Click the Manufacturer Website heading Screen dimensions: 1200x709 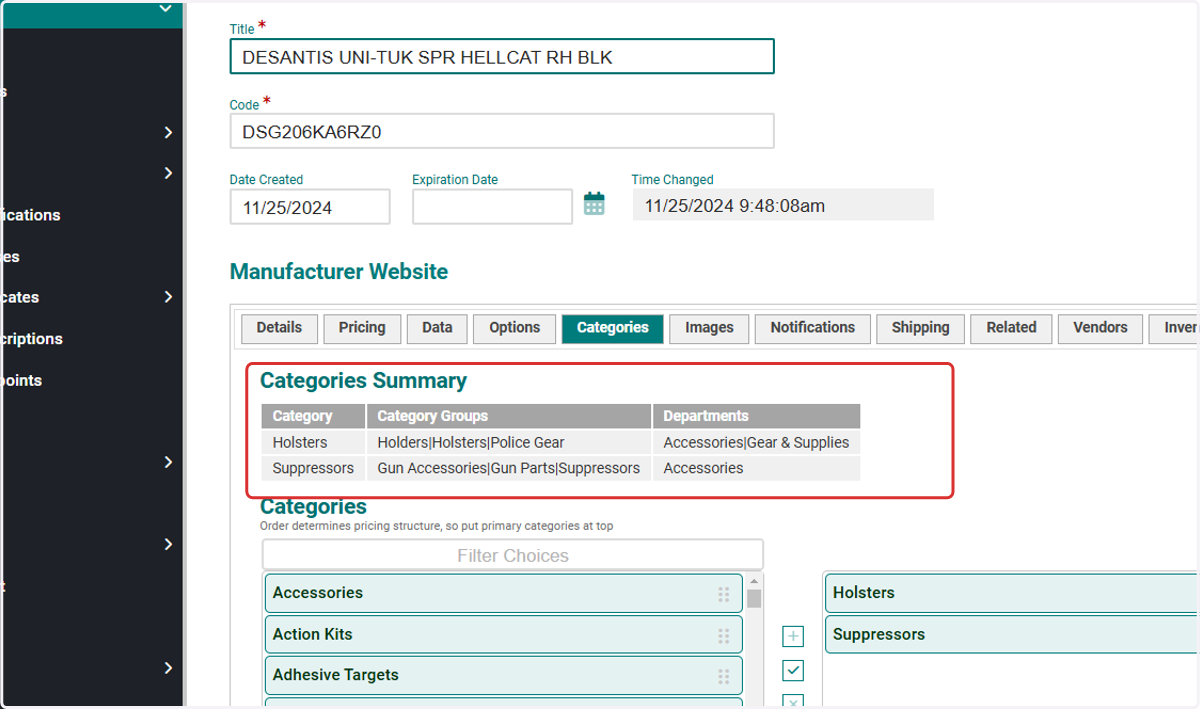[x=339, y=272]
